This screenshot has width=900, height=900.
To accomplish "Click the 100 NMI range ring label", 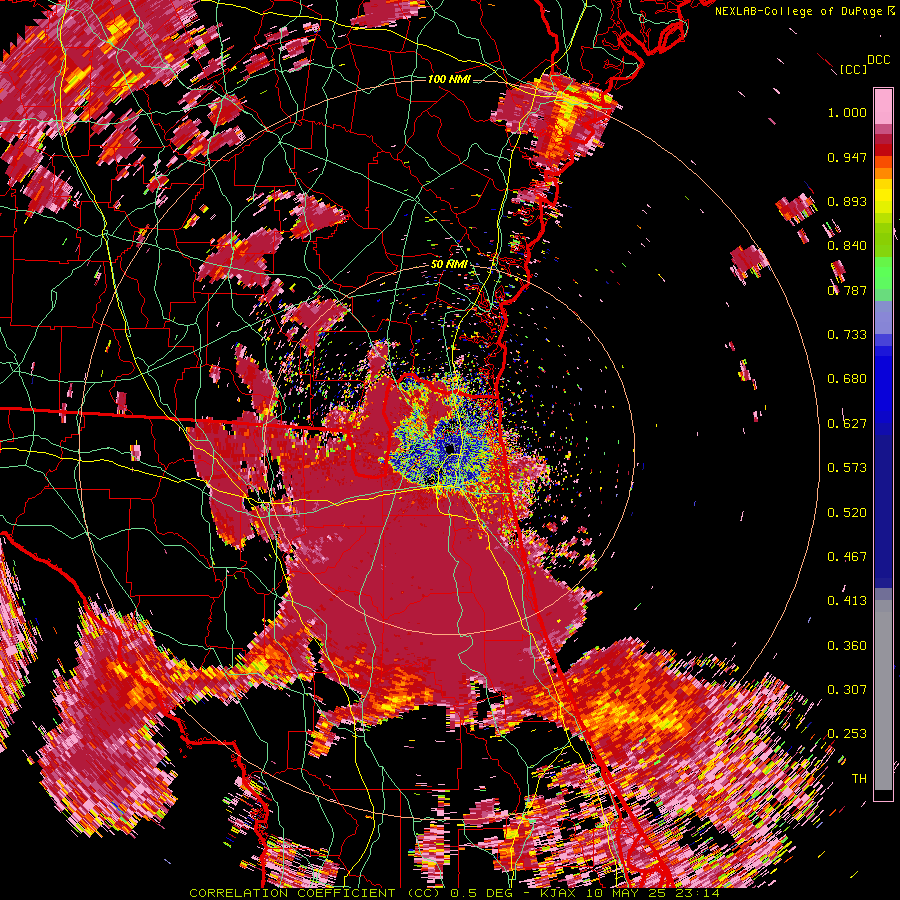I will 449,79.
